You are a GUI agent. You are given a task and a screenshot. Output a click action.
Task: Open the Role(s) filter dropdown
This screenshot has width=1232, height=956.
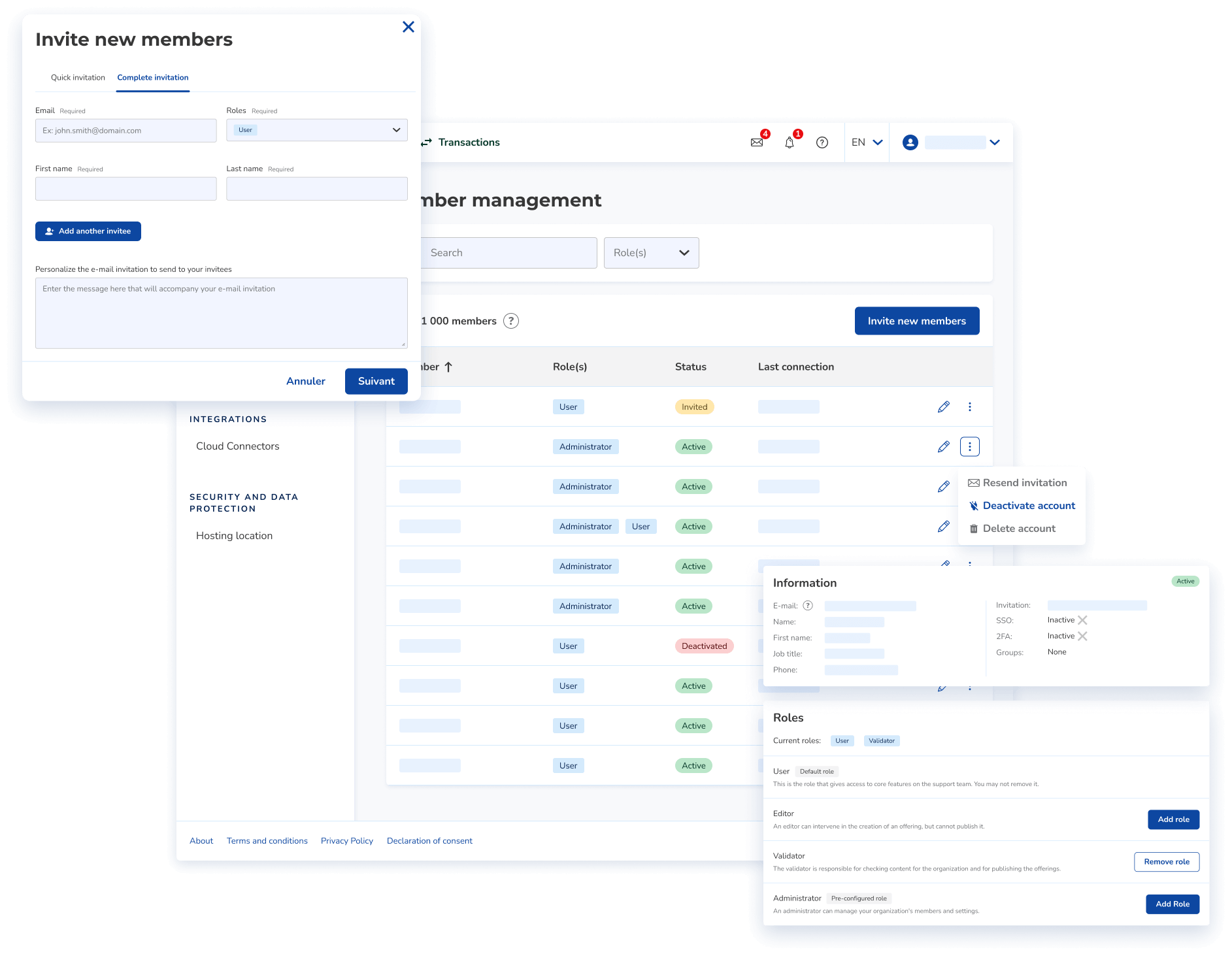[652, 253]
